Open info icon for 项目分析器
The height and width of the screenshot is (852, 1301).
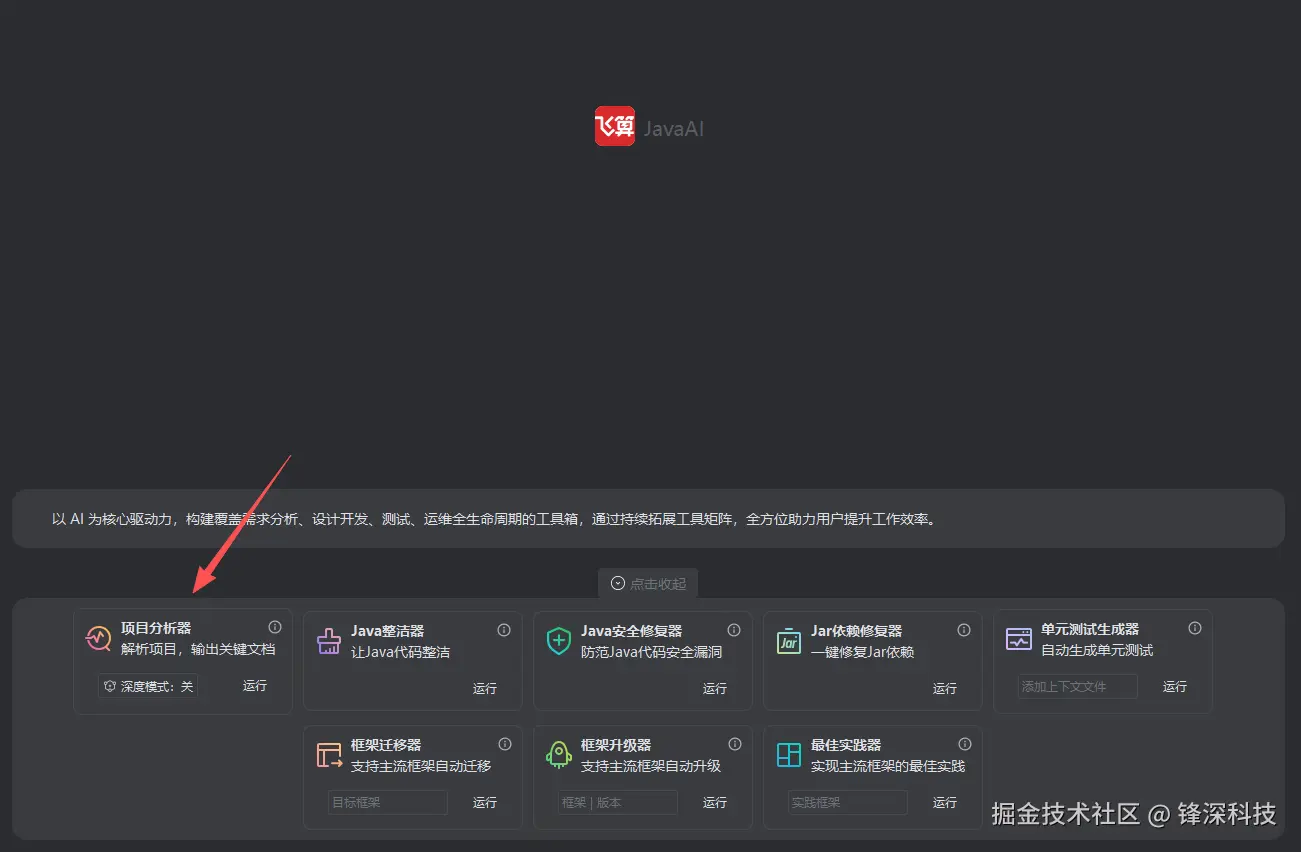pyautogui.click(x=275, y=627)
